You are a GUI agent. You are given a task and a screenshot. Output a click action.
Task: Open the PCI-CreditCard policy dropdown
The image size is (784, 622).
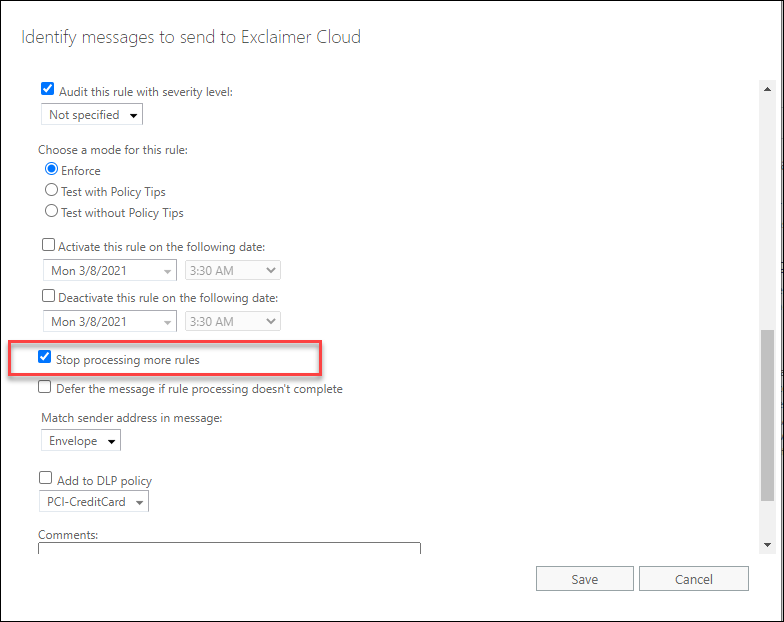pos(95,502)
